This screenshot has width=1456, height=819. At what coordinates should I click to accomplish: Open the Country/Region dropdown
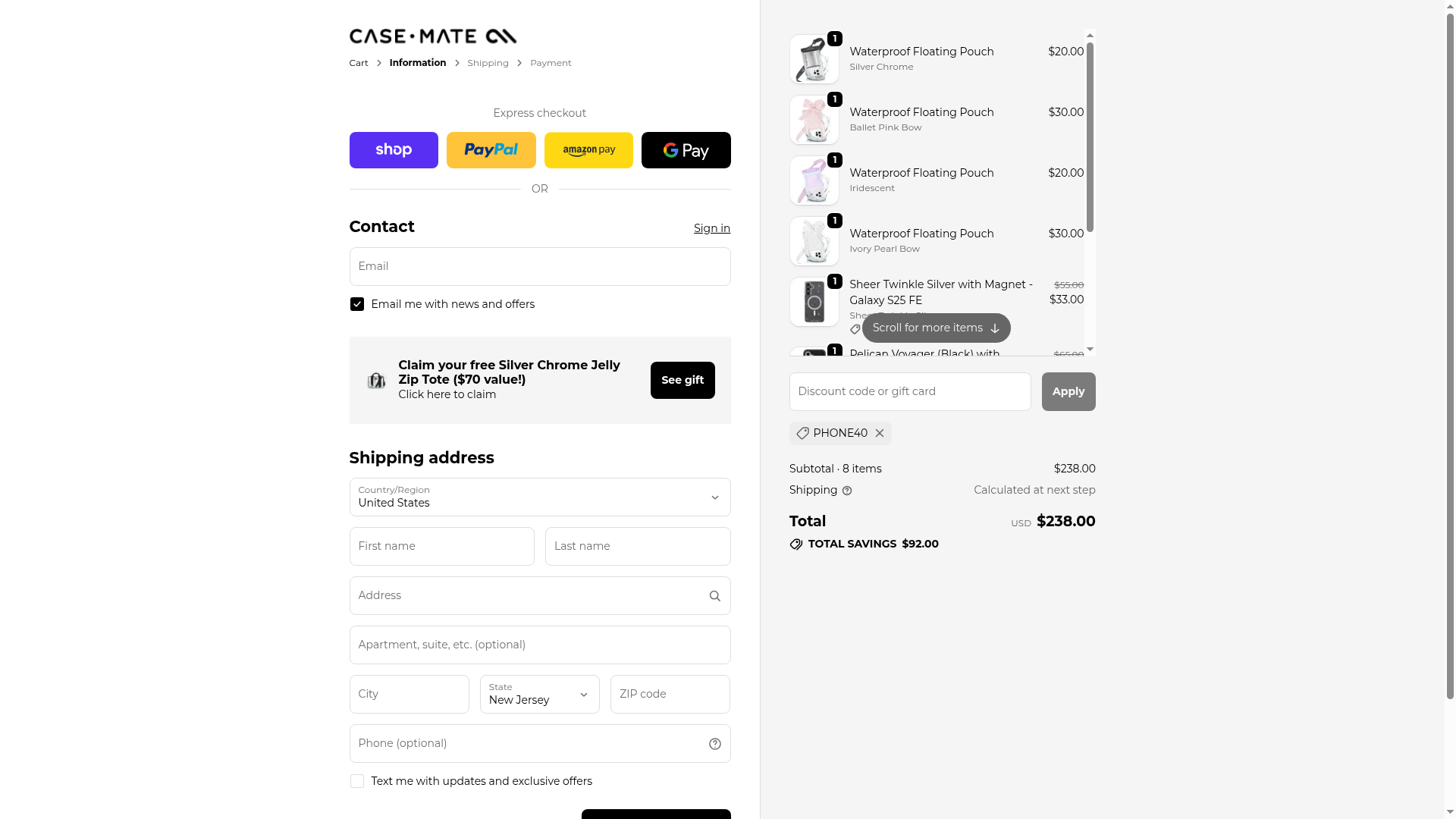click(x=539, y=497)
